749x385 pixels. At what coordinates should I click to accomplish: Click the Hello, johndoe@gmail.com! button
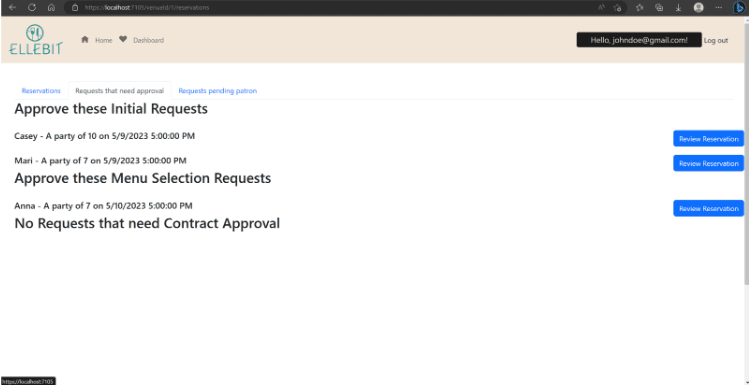pos(639,40)
